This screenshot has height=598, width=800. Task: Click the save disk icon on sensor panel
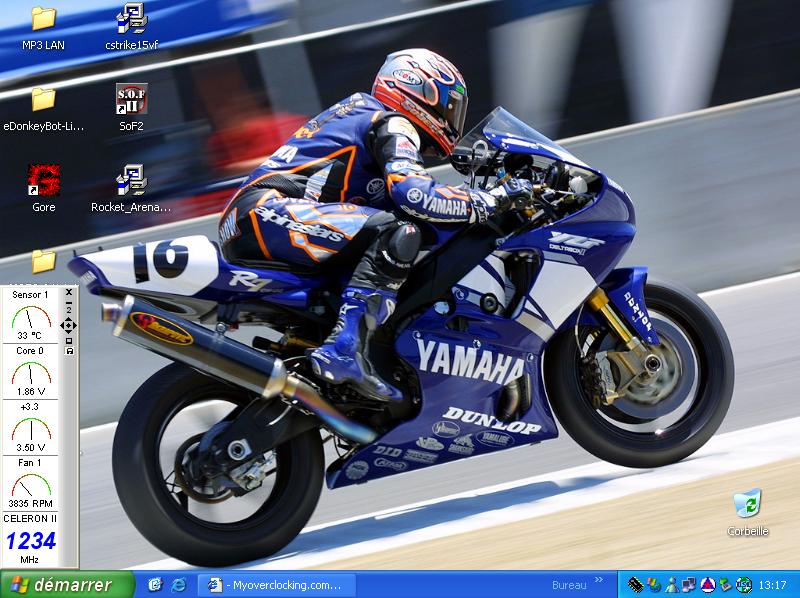coord(69,351)
